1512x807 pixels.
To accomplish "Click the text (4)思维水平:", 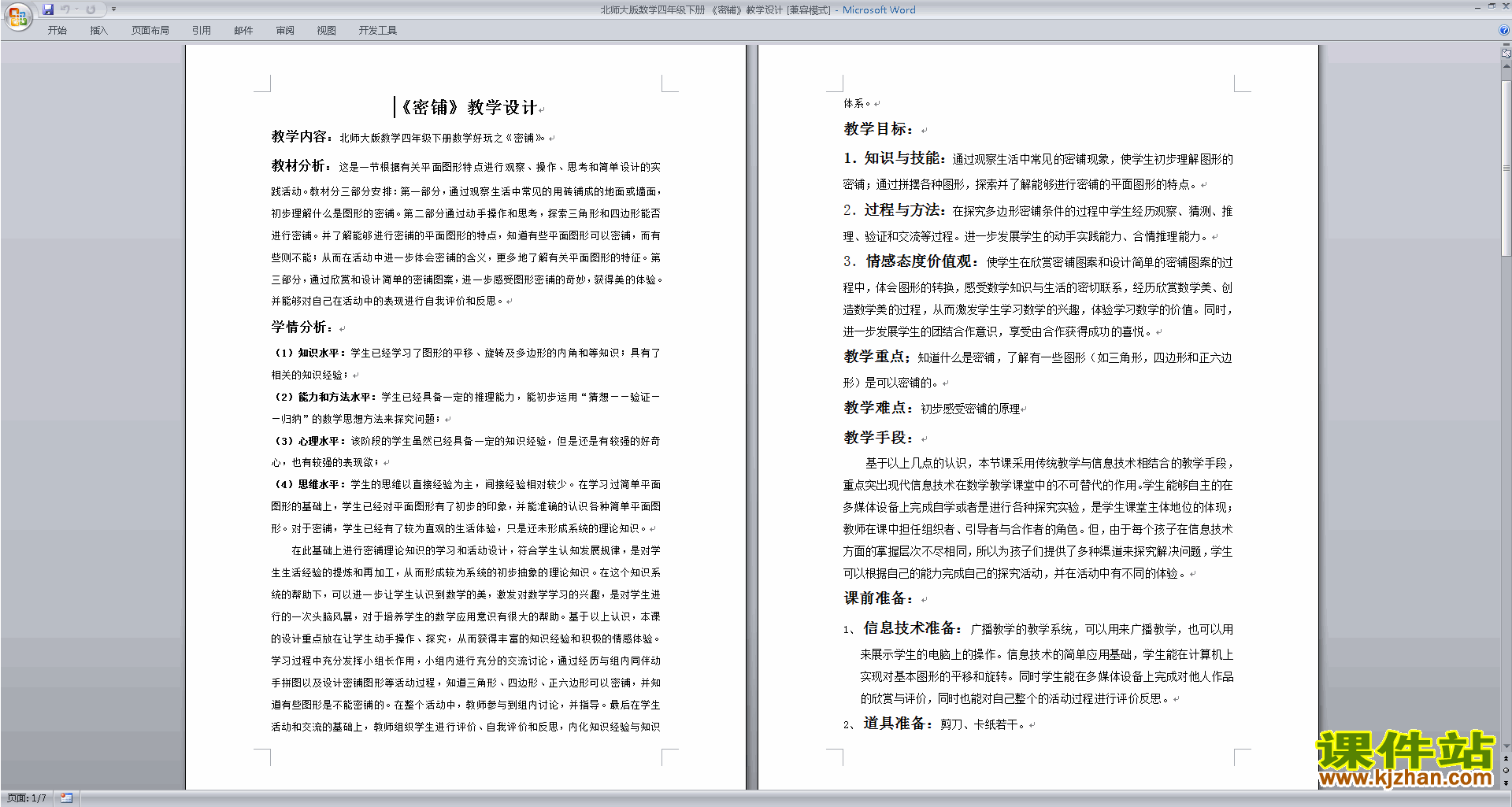I will coord(309,484).
